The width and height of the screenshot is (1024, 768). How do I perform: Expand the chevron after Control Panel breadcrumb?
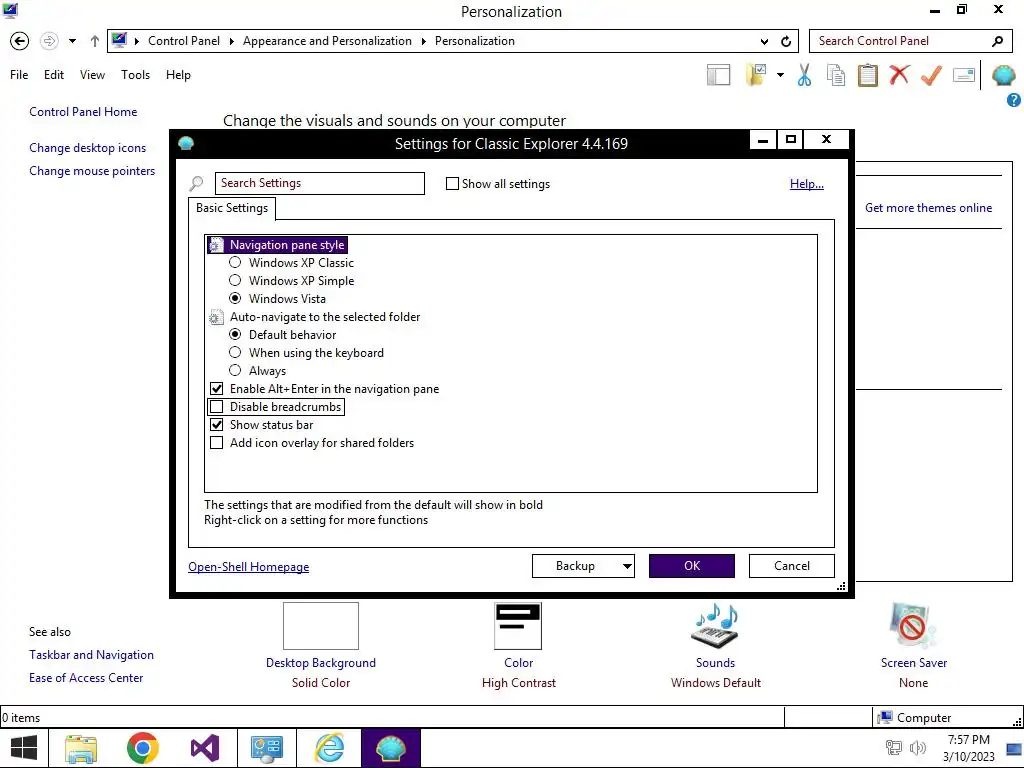click(231, 41)
